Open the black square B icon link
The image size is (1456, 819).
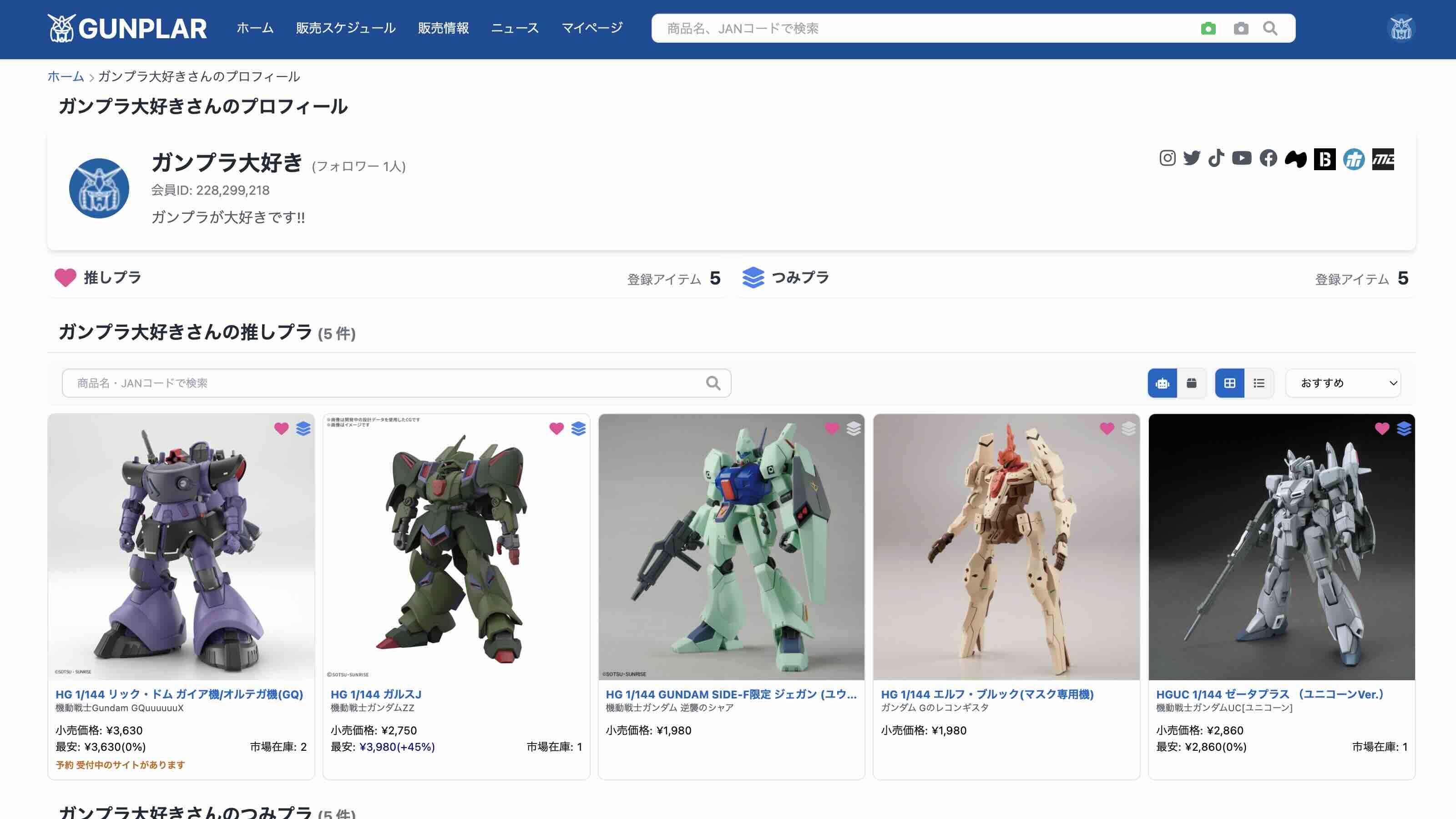[1325, 159]
